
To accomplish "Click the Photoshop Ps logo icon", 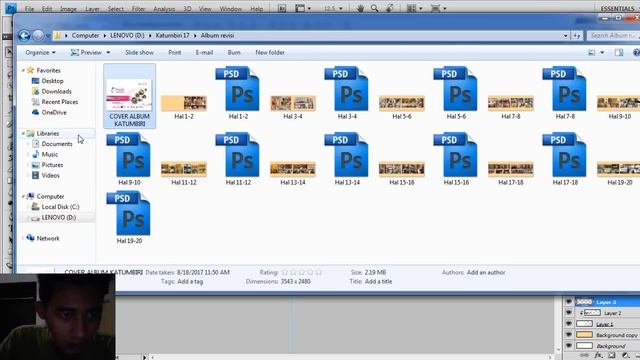I will [x=10, y=8].
